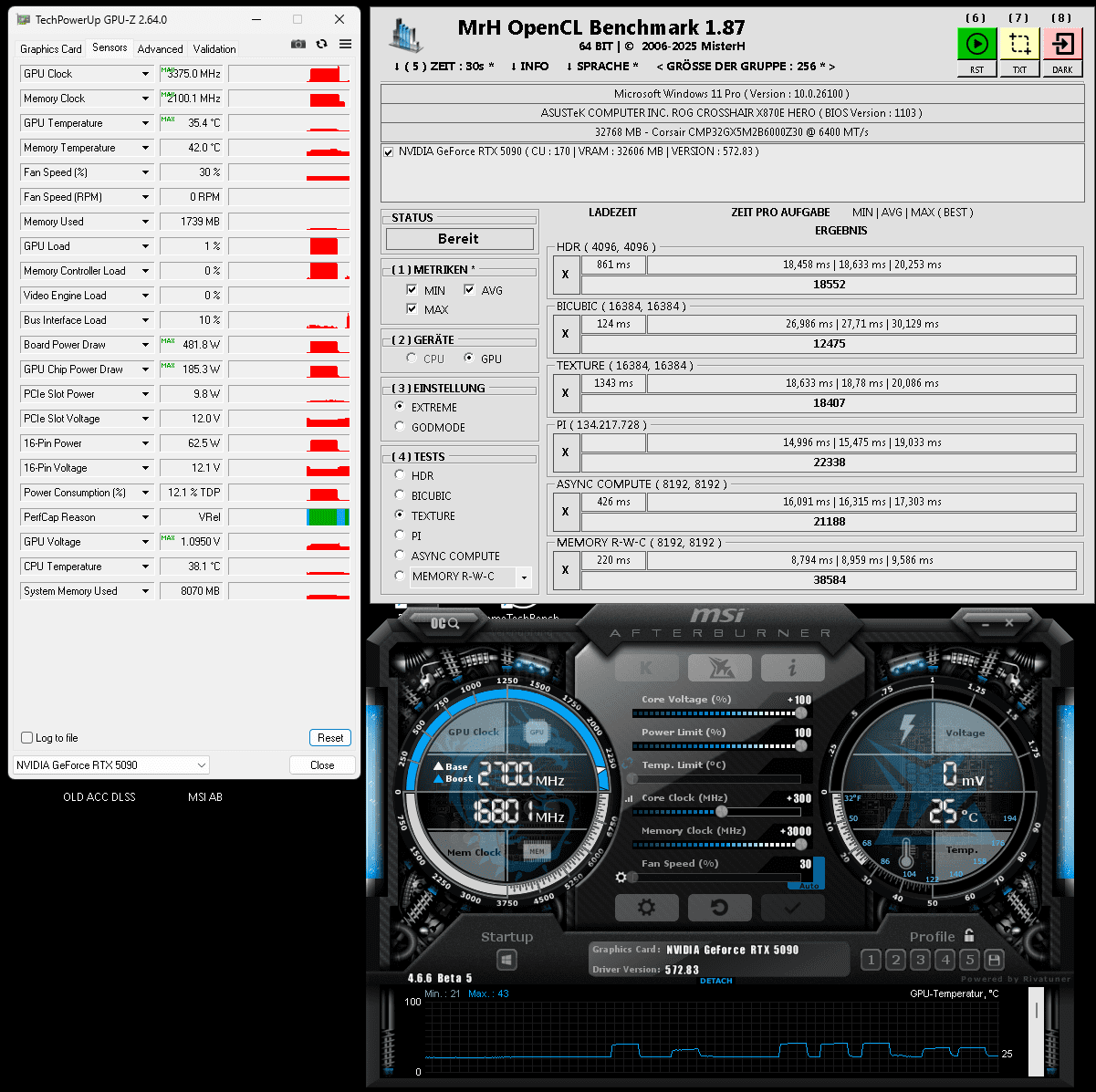
Task: Click GPU-Z Close button
Action: coord(322,765)
